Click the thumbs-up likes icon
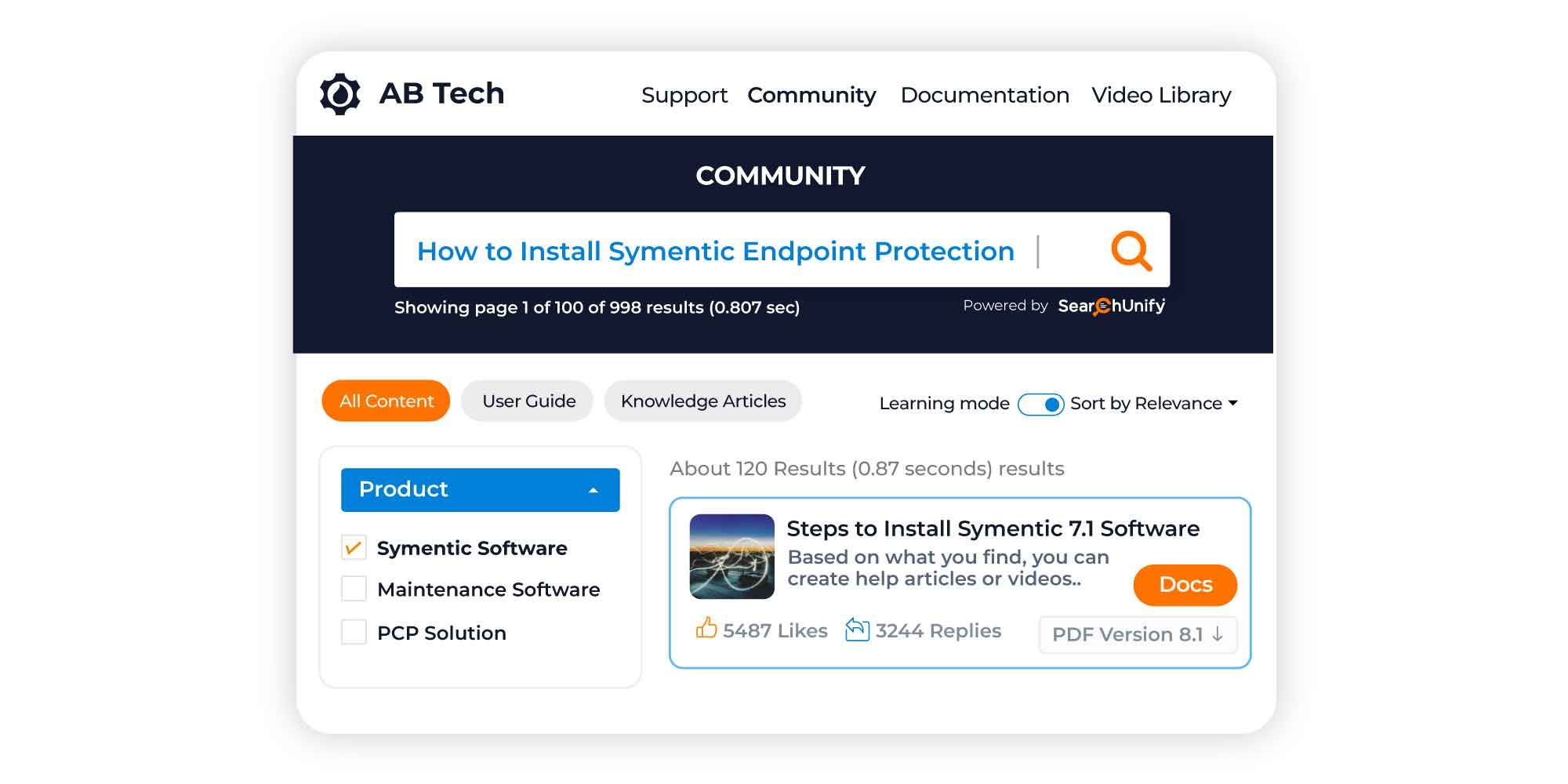Image resolution: width=1568 pixels, height=784 pixels. pyautogui.click(x=706, y=627)
